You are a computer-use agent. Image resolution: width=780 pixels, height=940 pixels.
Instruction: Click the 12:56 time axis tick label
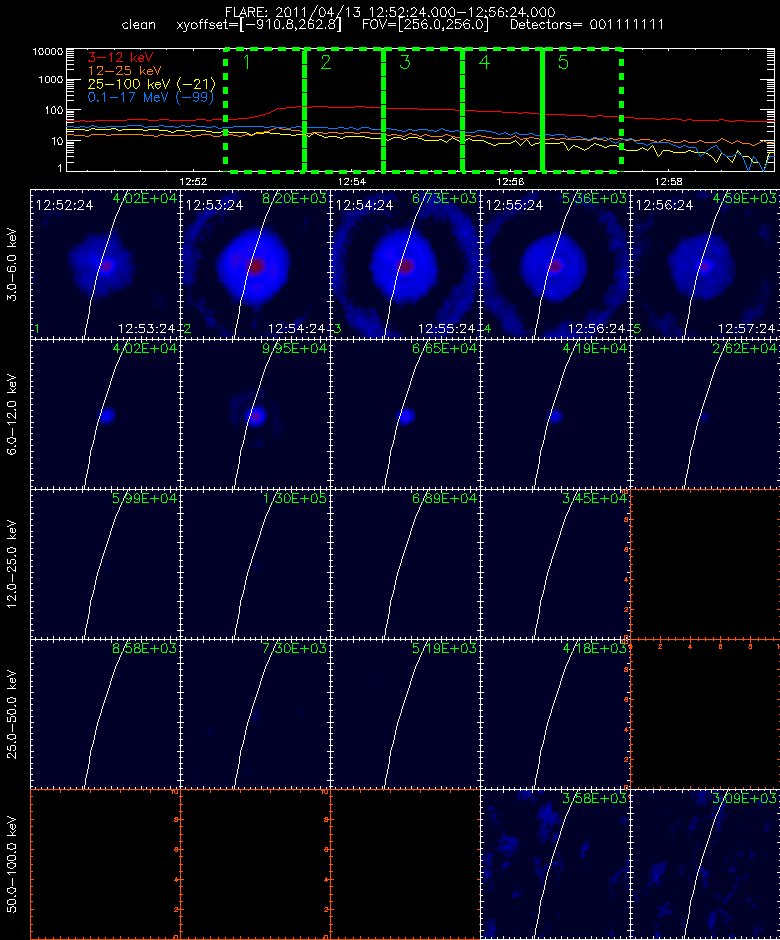point(510,181)
